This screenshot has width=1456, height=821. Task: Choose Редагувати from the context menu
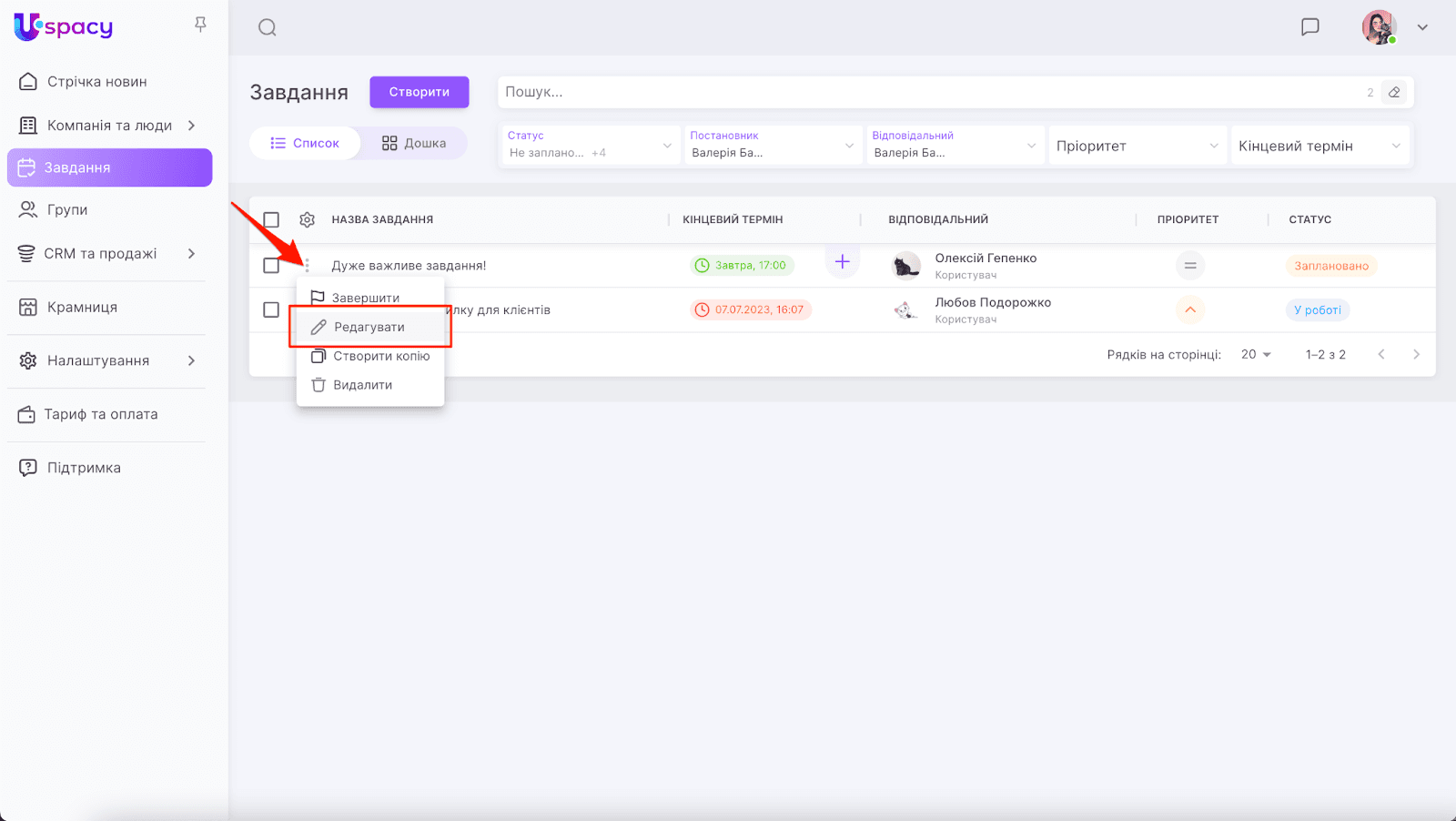(x=369, y=327)
